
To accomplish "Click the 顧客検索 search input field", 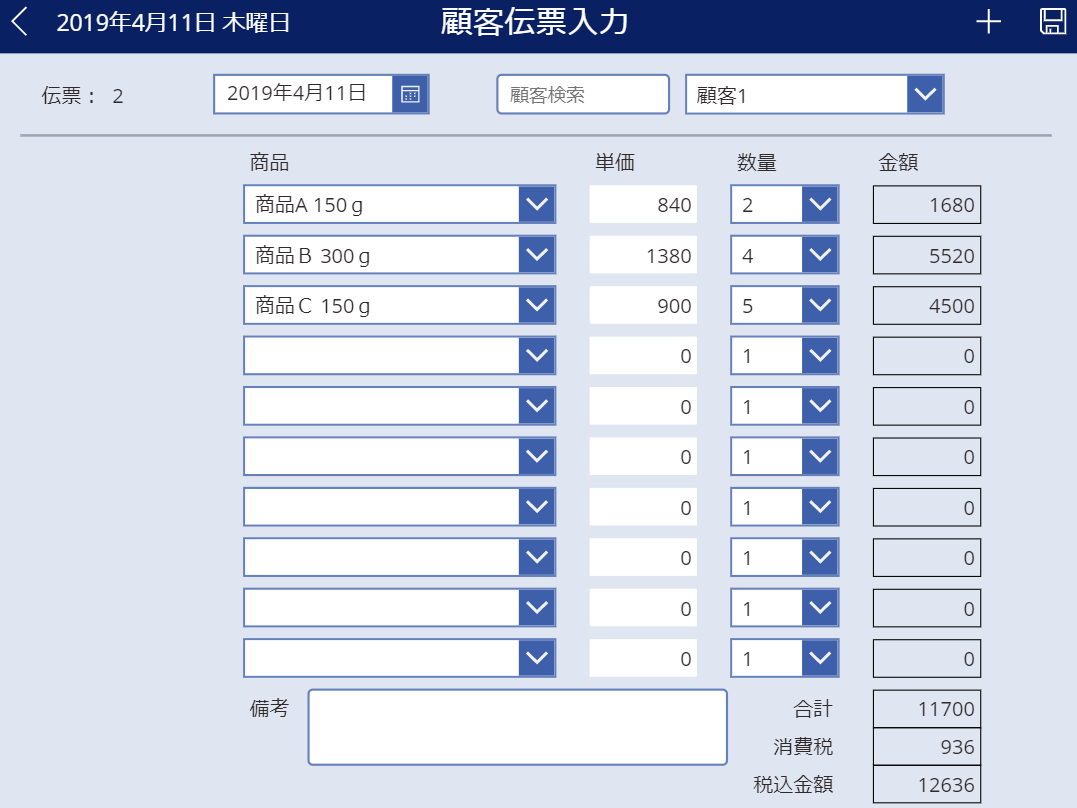I will tap(583, 94).
